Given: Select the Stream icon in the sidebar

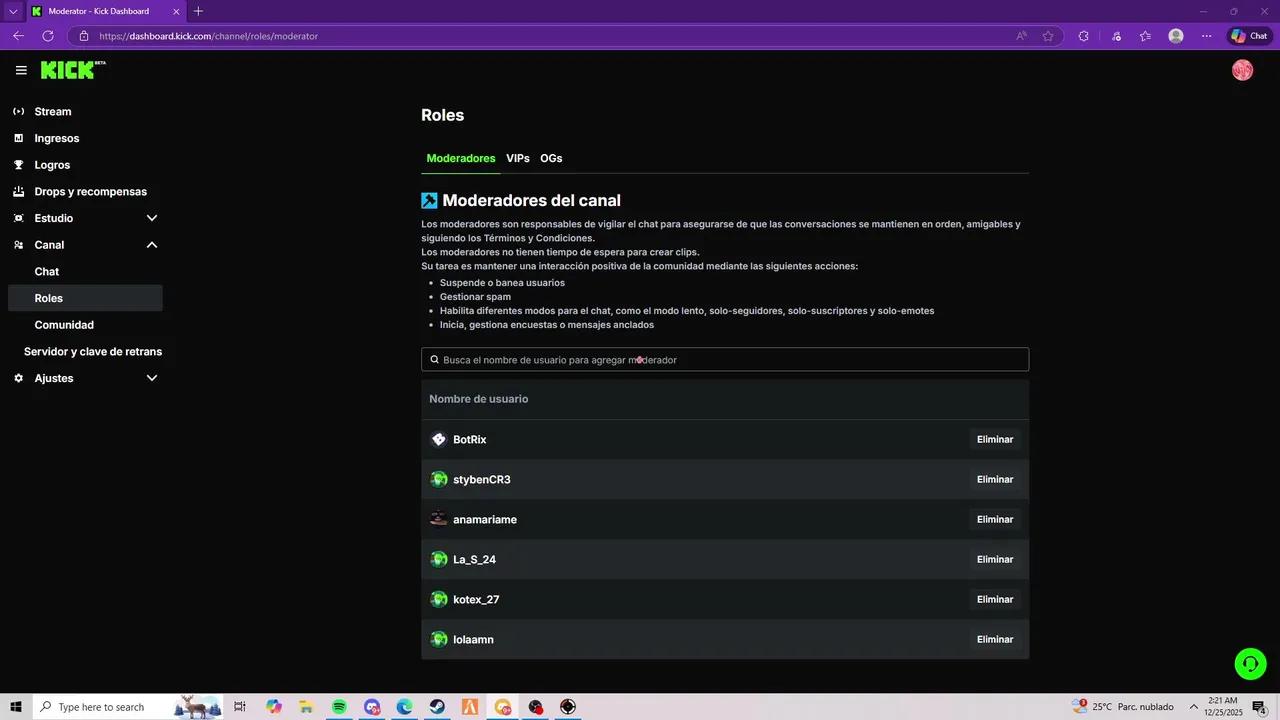Looking at the screenshot, I should [18, 111].
